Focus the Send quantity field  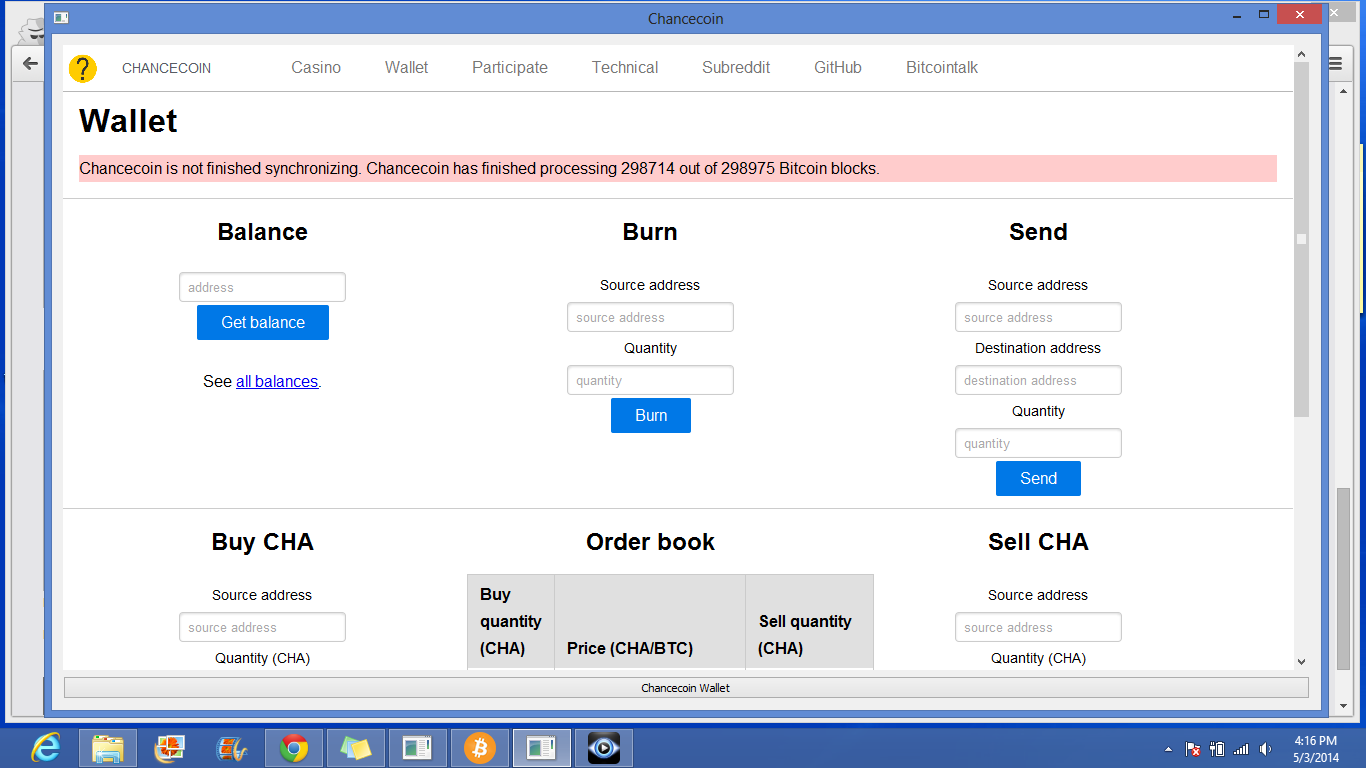pyautogui.click(x=1038, y=443)
